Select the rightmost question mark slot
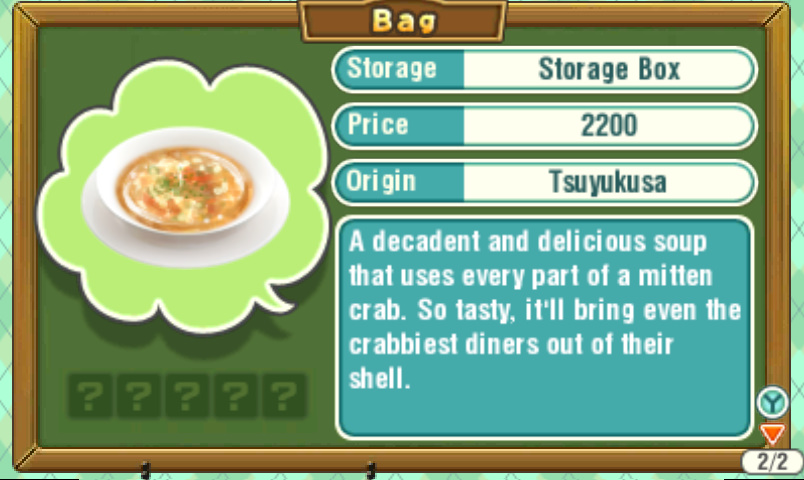This screenshot has height=480, width=804. [285, 395]
